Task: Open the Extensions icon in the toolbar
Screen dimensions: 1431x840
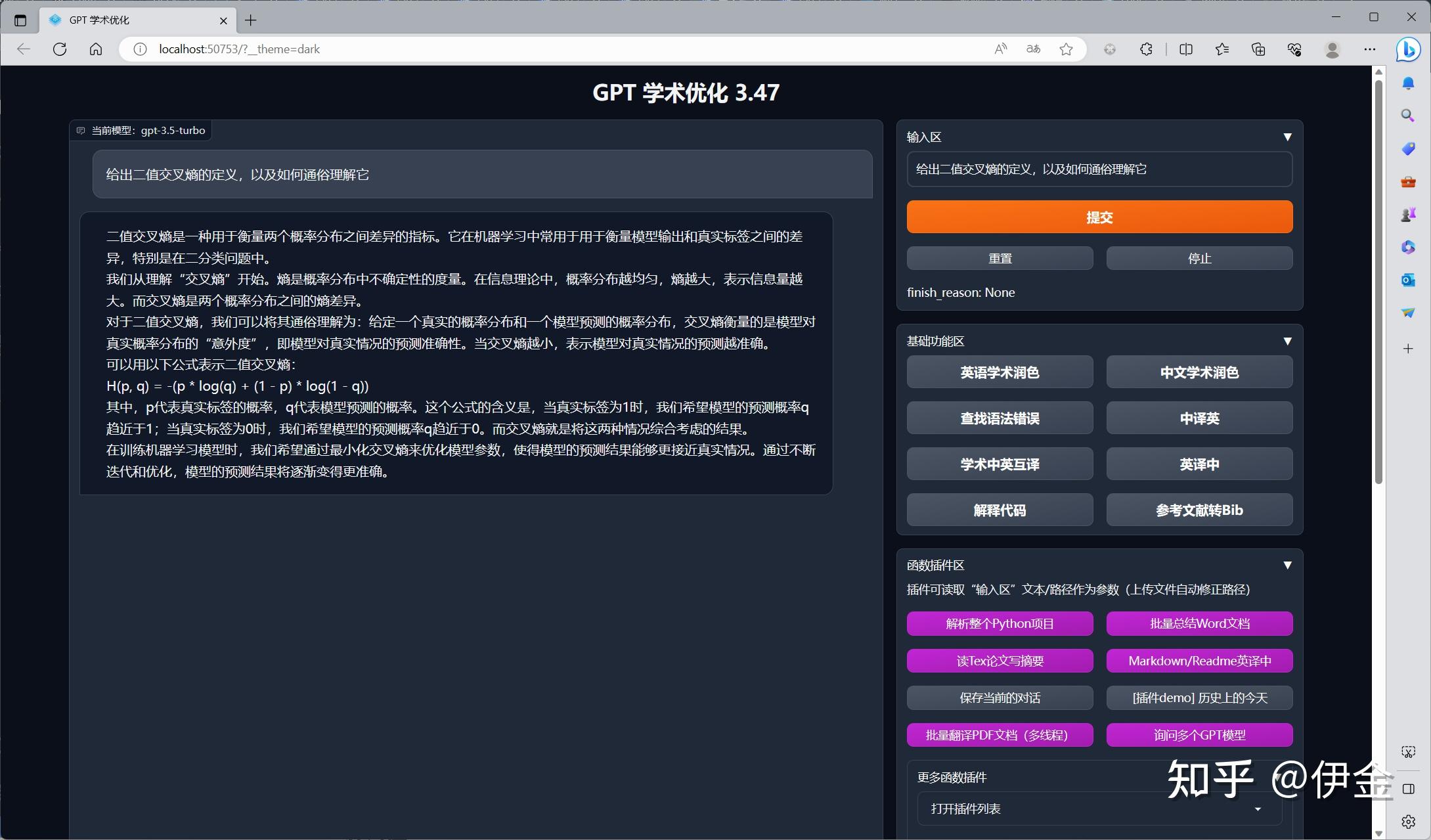Action: [x=1146, y=49]
